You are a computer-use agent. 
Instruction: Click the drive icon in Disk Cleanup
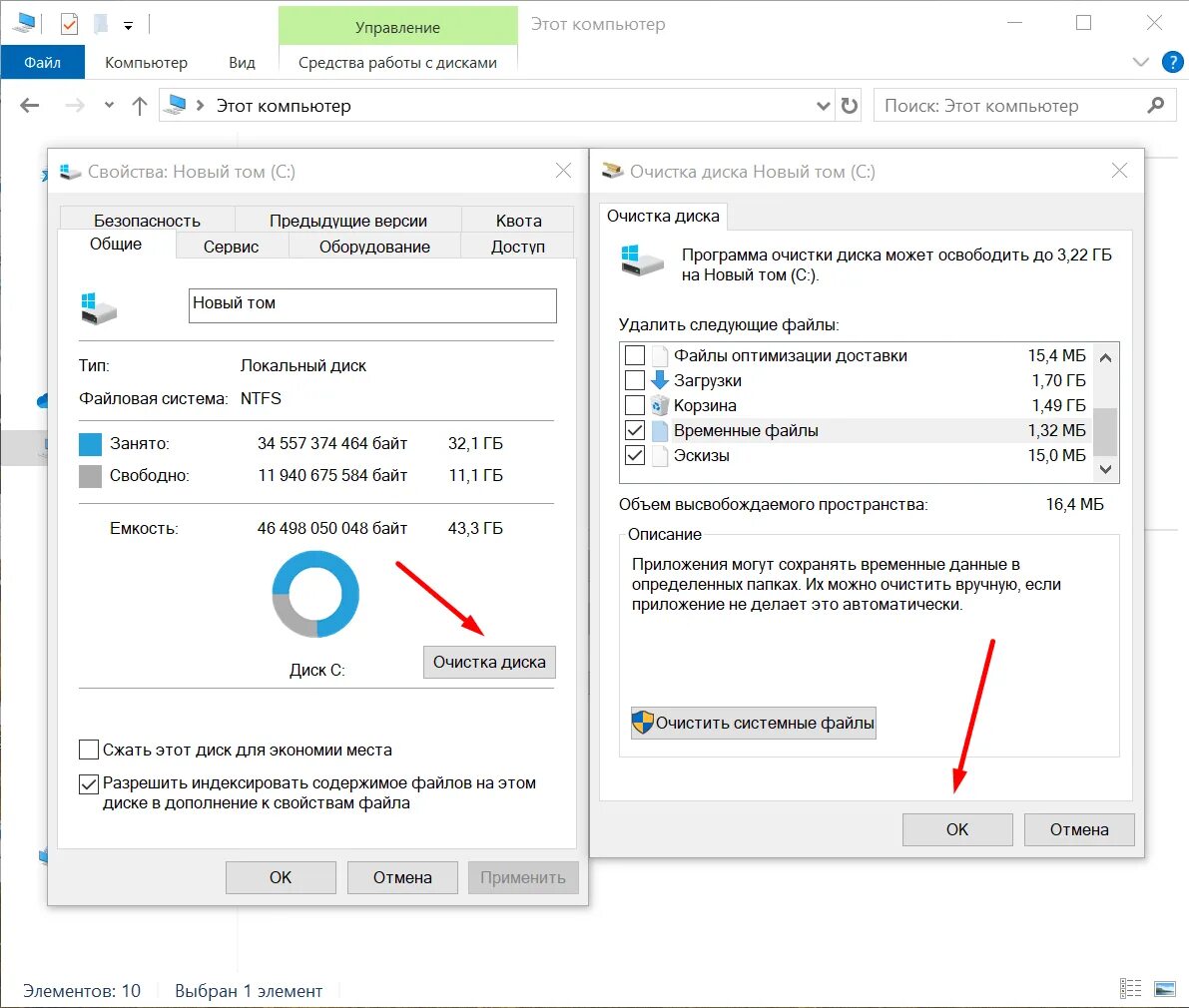coord(642,260)
